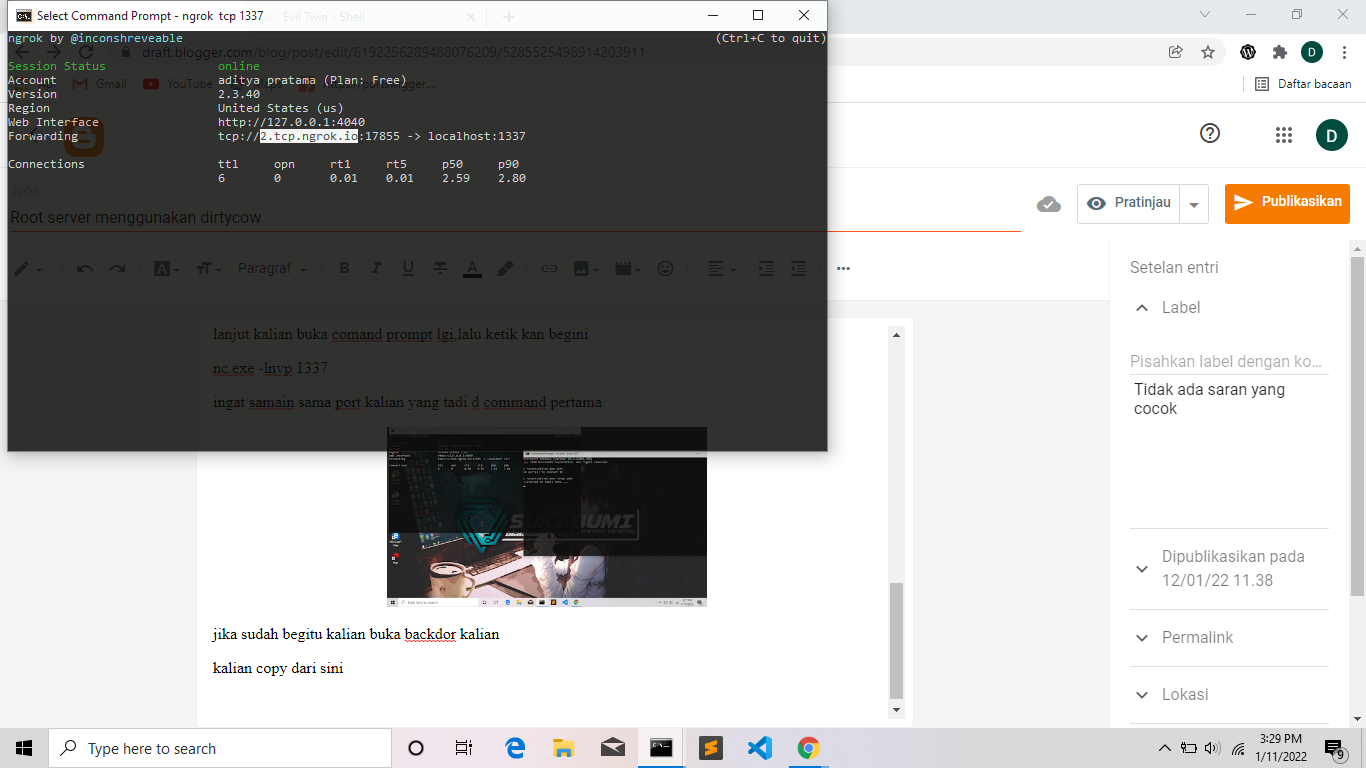1366x768 pixels.
Task: Open Google account avatar in Blogger header
Action: (x=1332, y=134)
